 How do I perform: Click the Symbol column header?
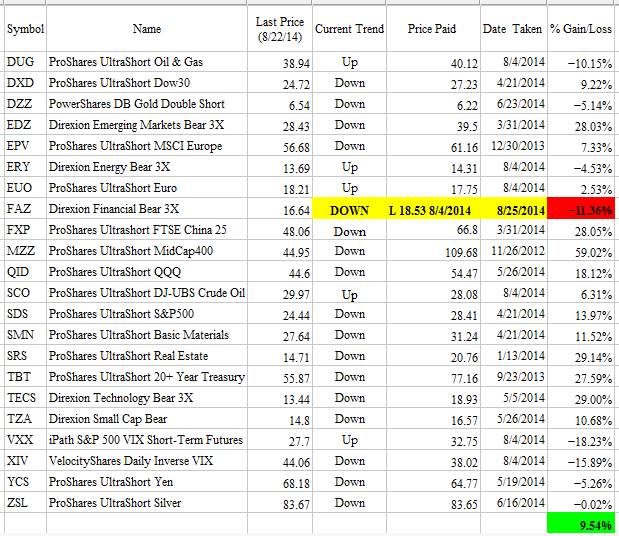(25, 29)
